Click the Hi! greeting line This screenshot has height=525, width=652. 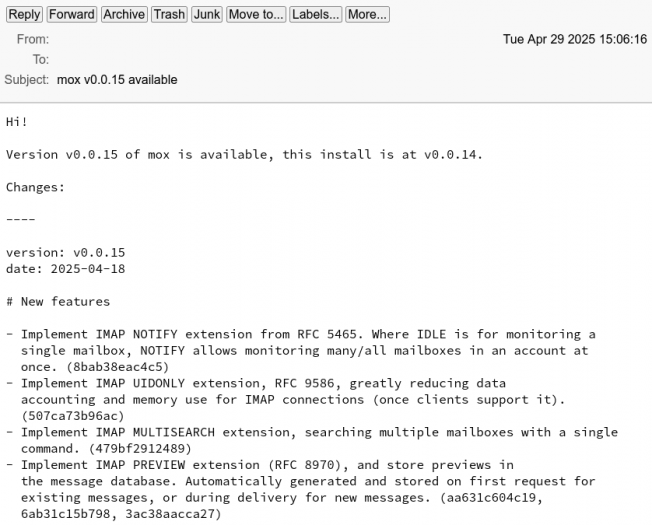(17, 122)
